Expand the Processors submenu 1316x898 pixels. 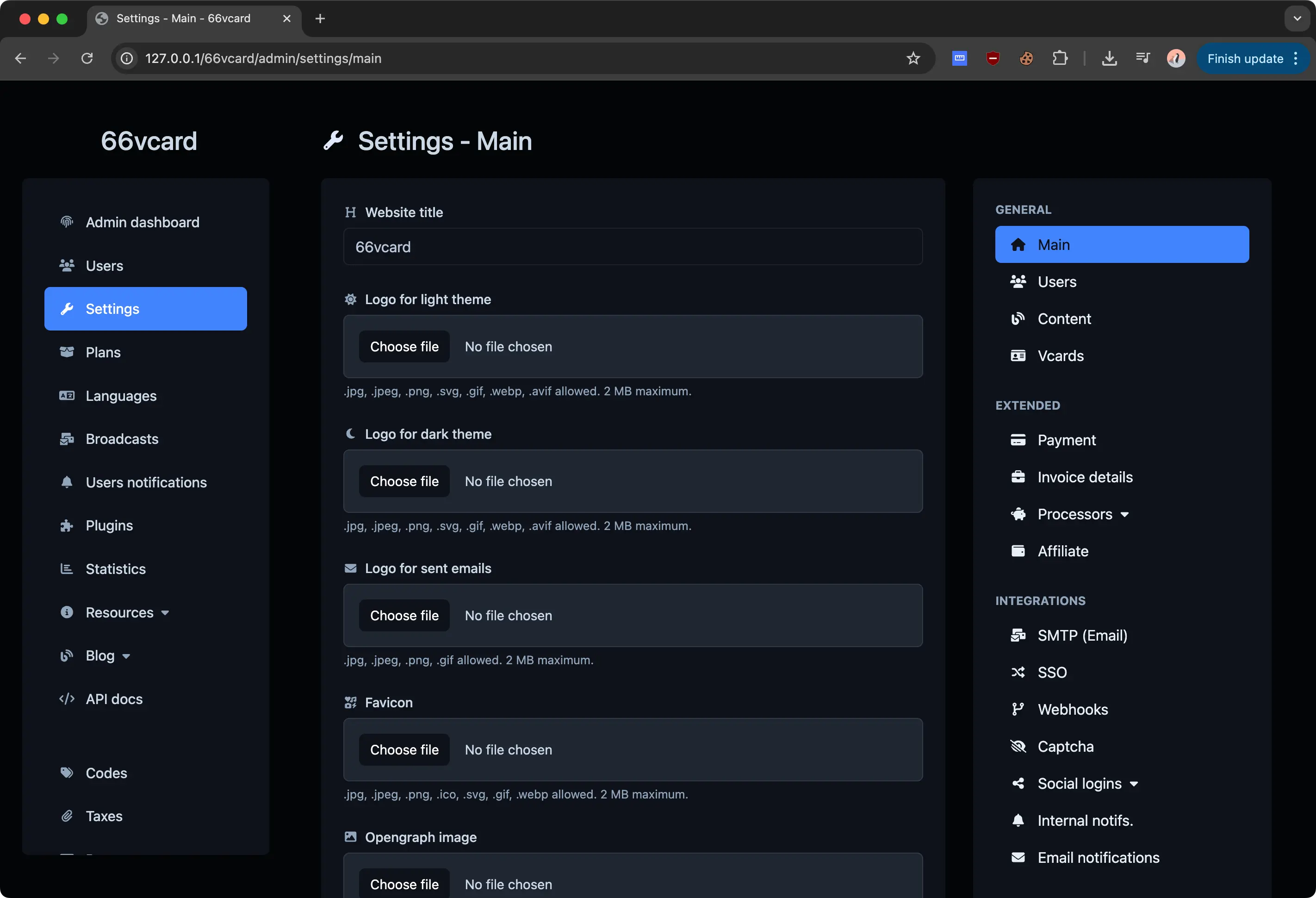1124,514
